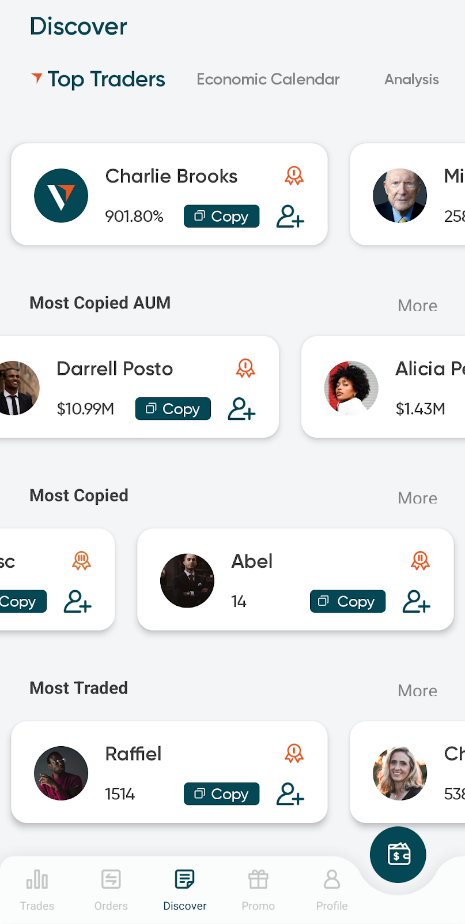Open the Trades tab in bottom bar
The image size is (465, 924).
point(37,890)
